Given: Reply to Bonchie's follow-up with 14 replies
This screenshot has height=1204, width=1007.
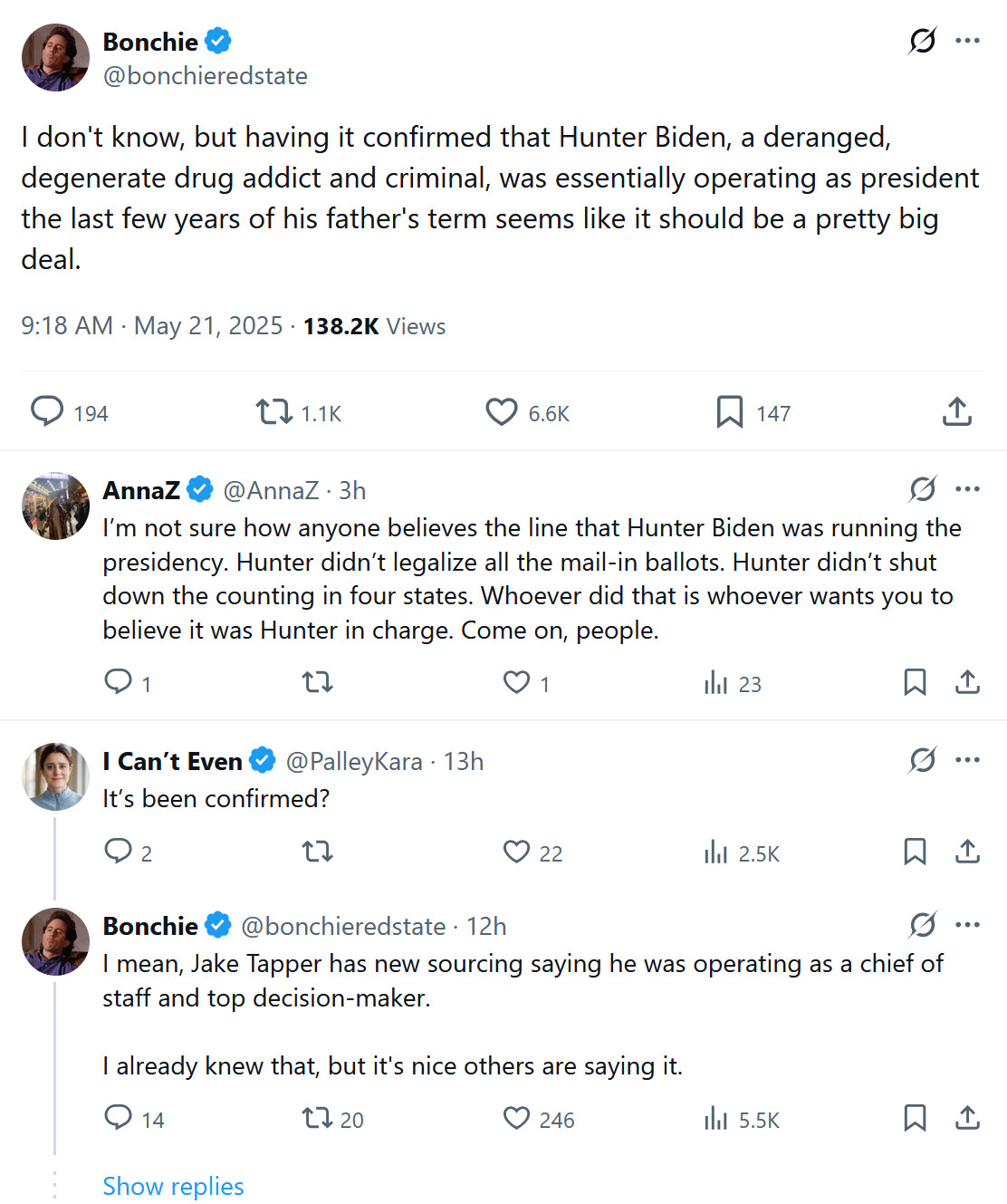Looking at the screenshot, I should tap(119, 1118).
